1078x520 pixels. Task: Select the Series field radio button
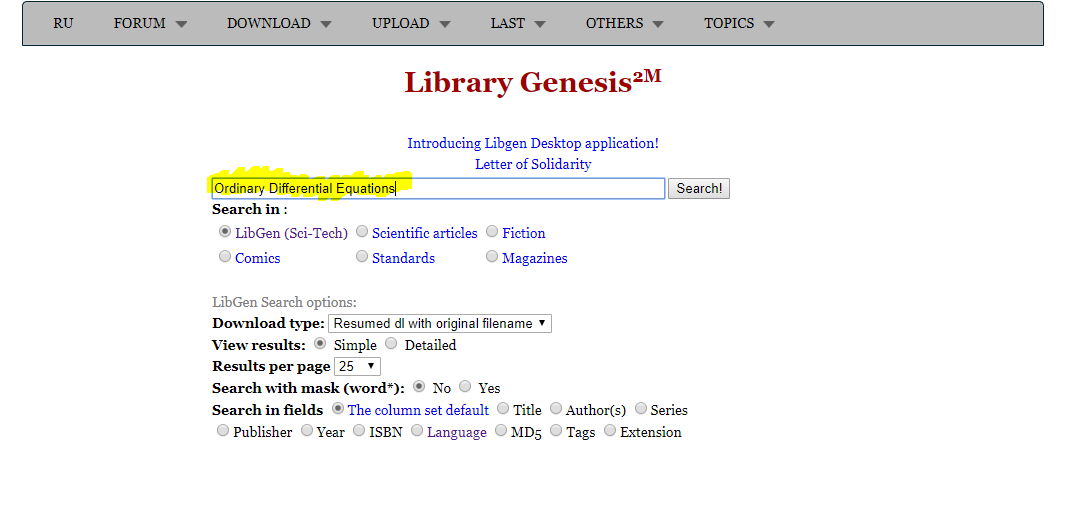click(641, 409)
